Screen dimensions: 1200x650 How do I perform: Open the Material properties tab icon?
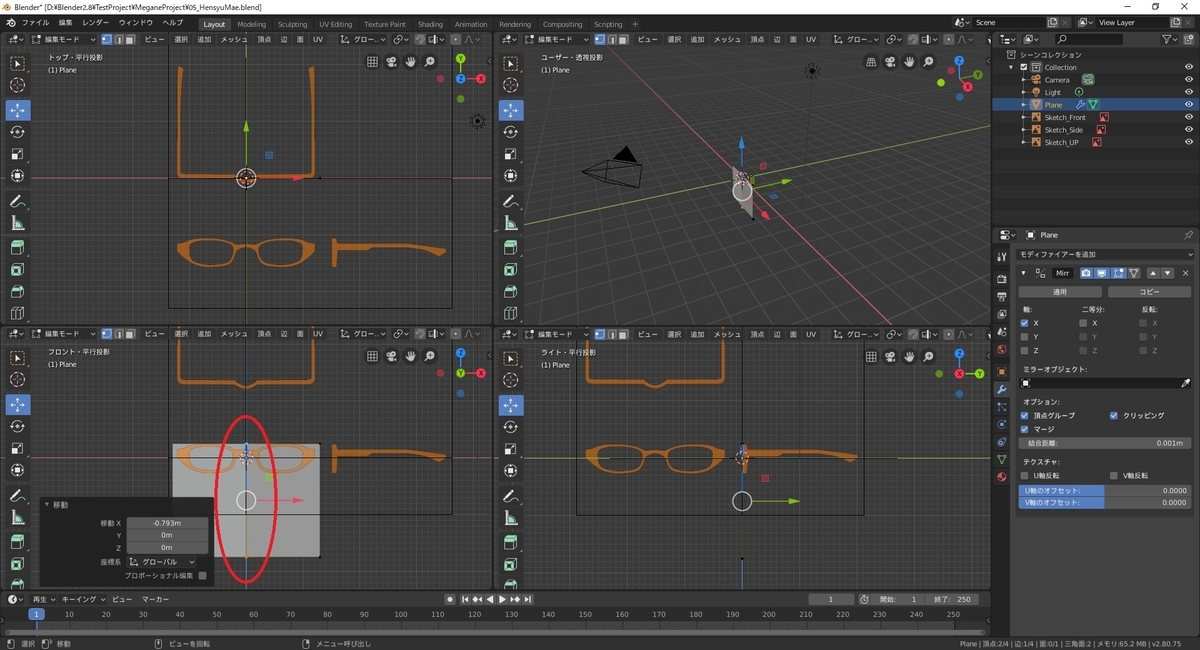click(1002, 477)
